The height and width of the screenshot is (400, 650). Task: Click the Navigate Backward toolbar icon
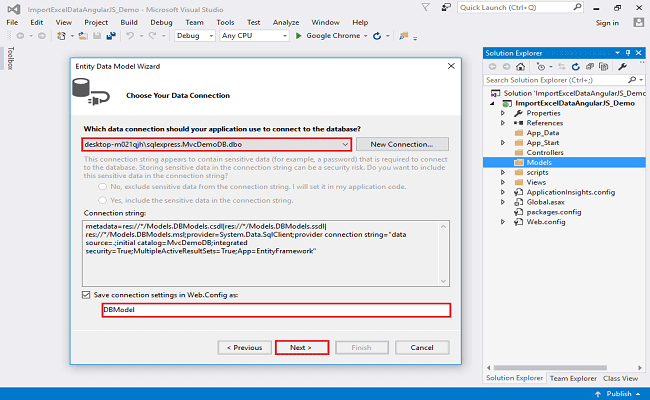20,36
